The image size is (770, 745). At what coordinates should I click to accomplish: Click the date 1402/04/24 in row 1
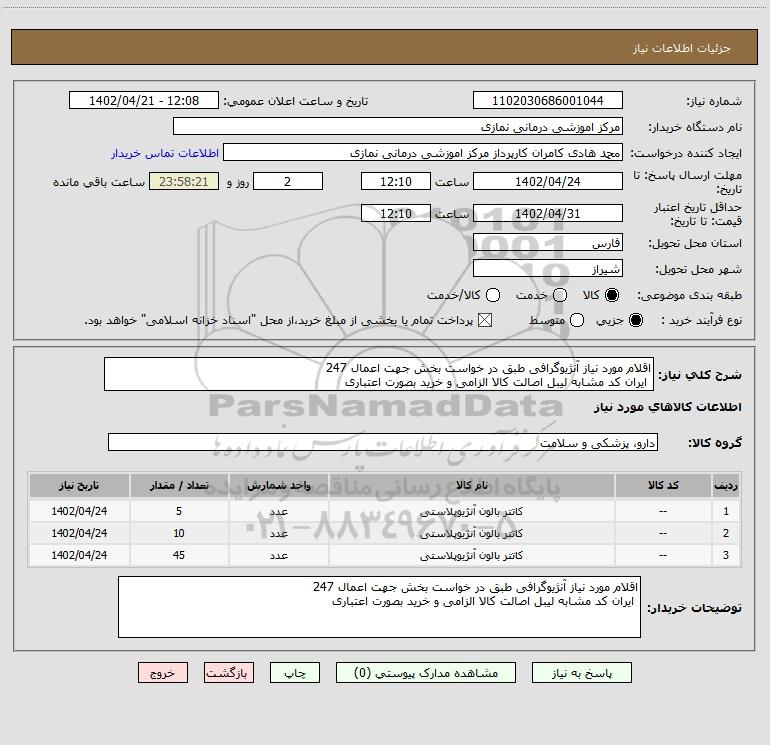79,511
